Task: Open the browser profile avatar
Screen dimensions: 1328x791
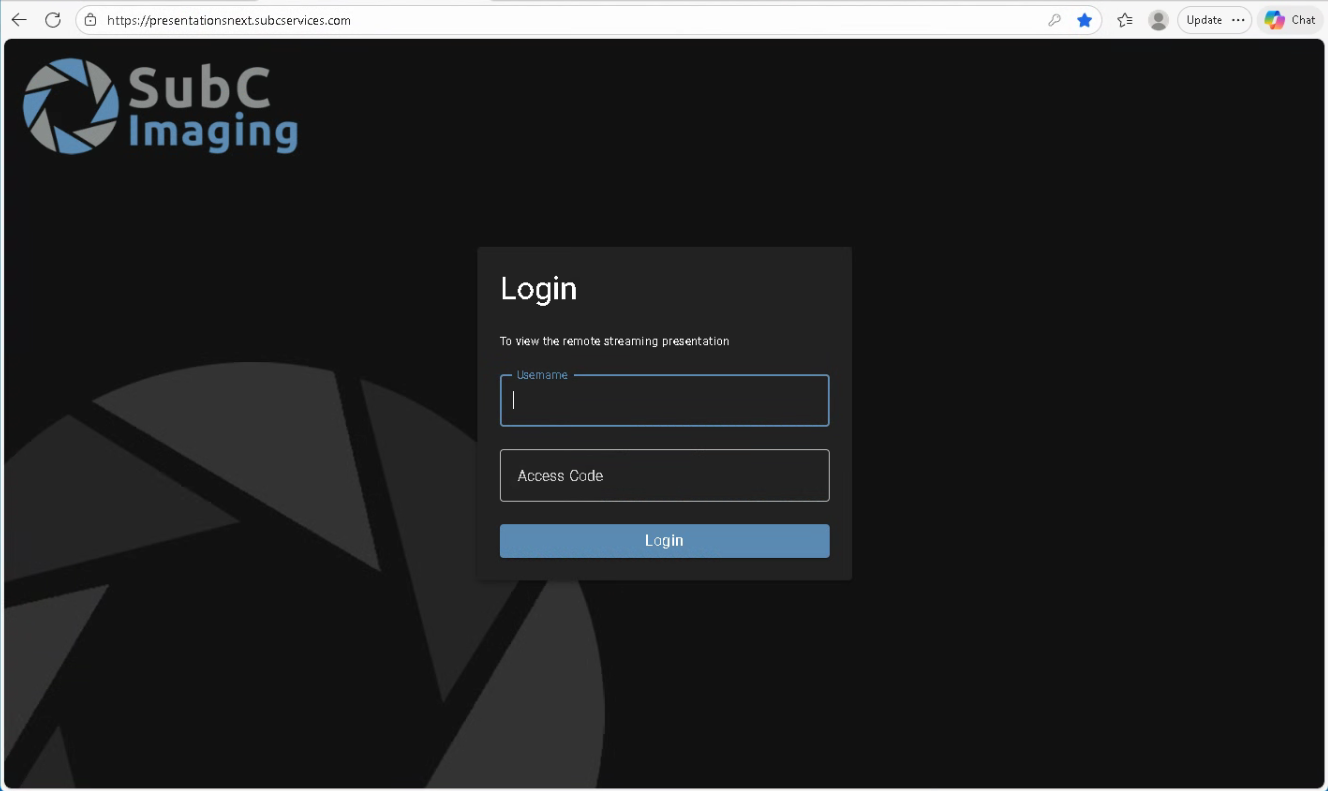Action: pos(1158,20)
